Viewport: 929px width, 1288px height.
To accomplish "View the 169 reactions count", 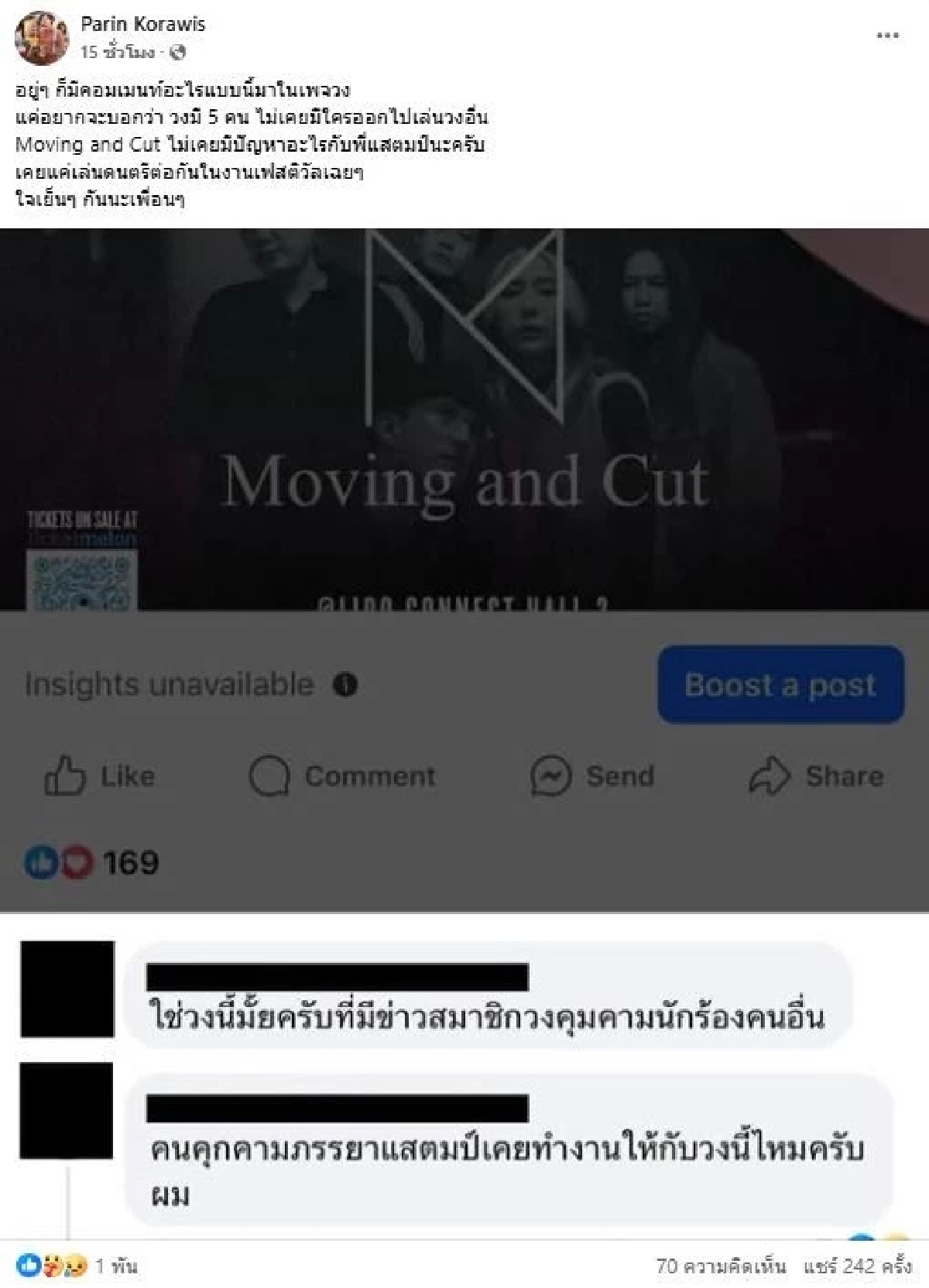I will click(130, 862).
